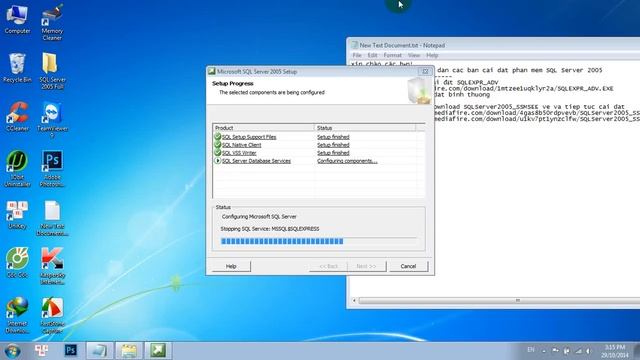Viewport: 640px width, 360px height.
Task: Select the UniKey desktop shortcut
Action: click(x=17, y=215)
